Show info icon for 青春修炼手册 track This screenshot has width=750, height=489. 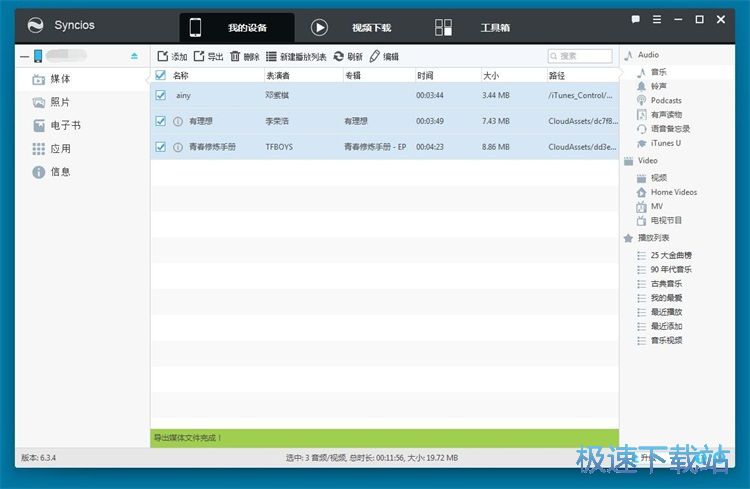click(177, 147)
